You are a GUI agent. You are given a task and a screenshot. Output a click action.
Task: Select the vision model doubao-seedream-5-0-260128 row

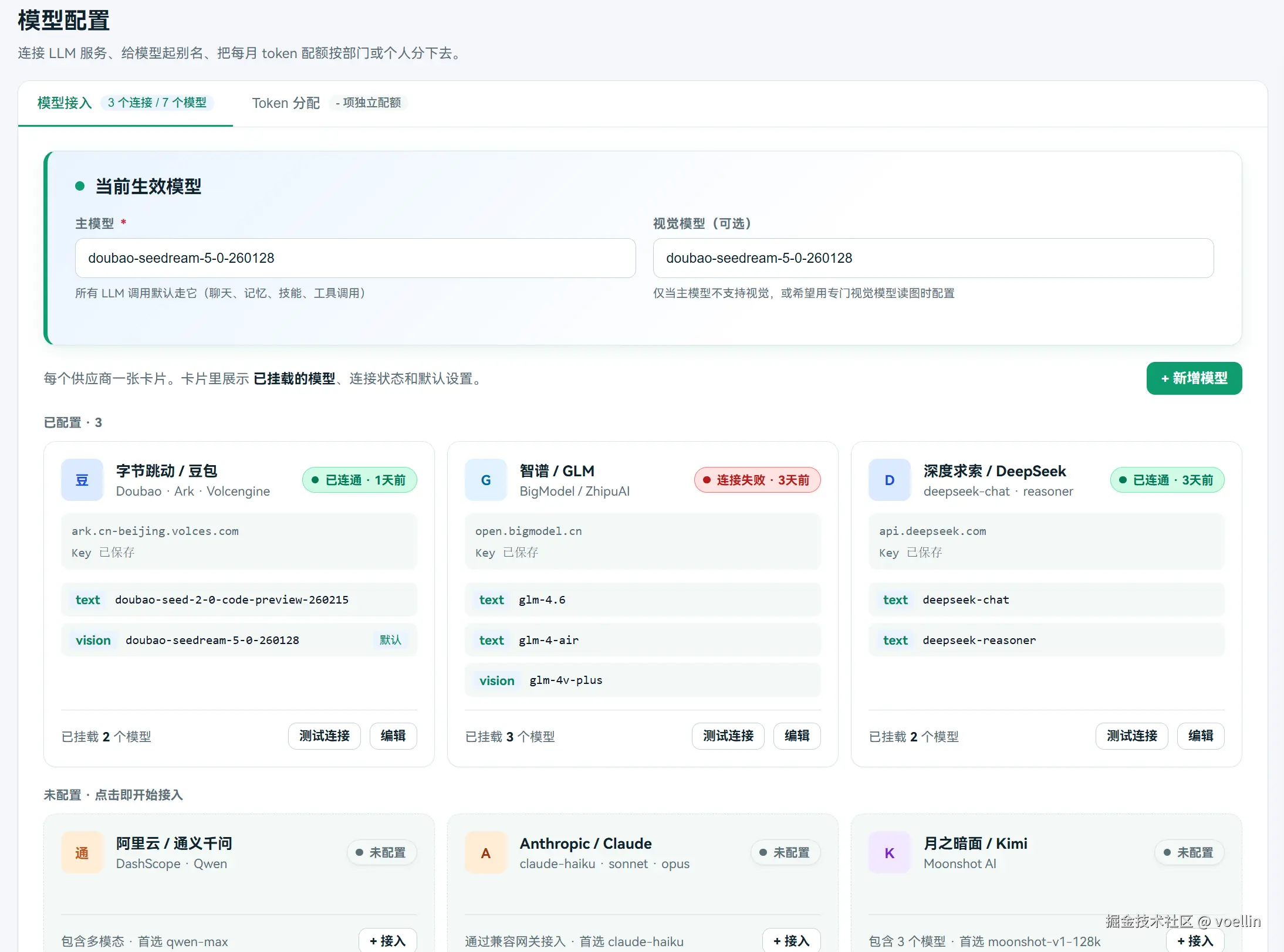coord(239,640)
